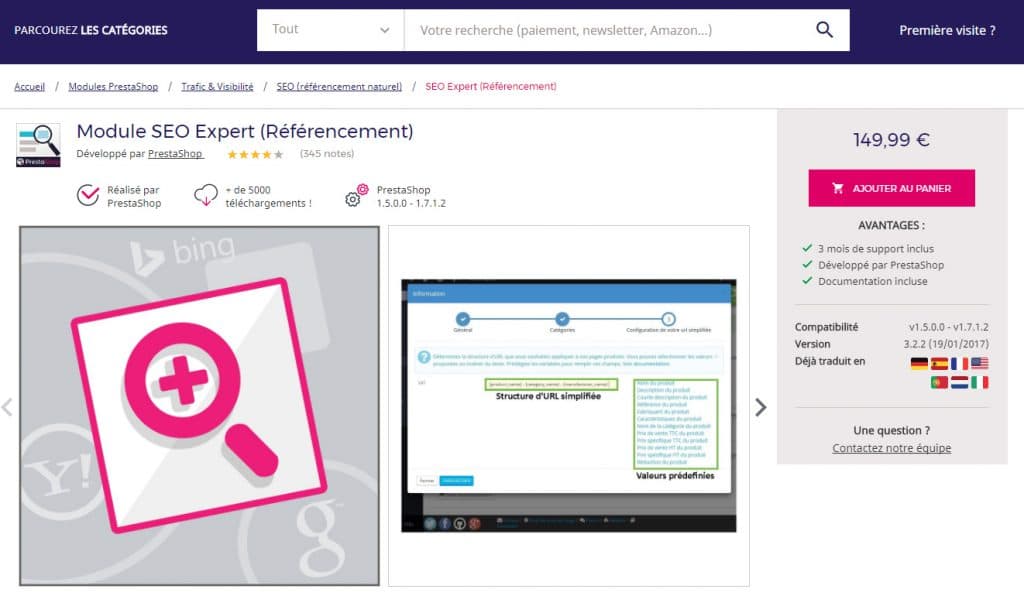This screenshot has width=1024, height=596.
Task: Open the URL structure screenshot thumbnail
Action: point(569,406)
